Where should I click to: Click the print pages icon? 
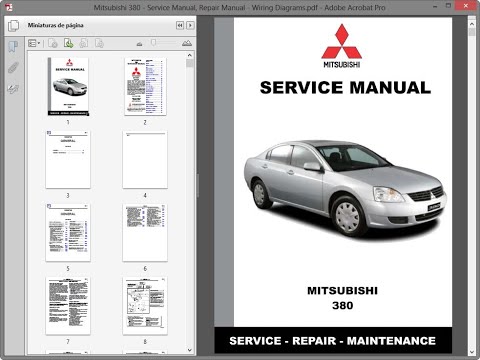83,43
